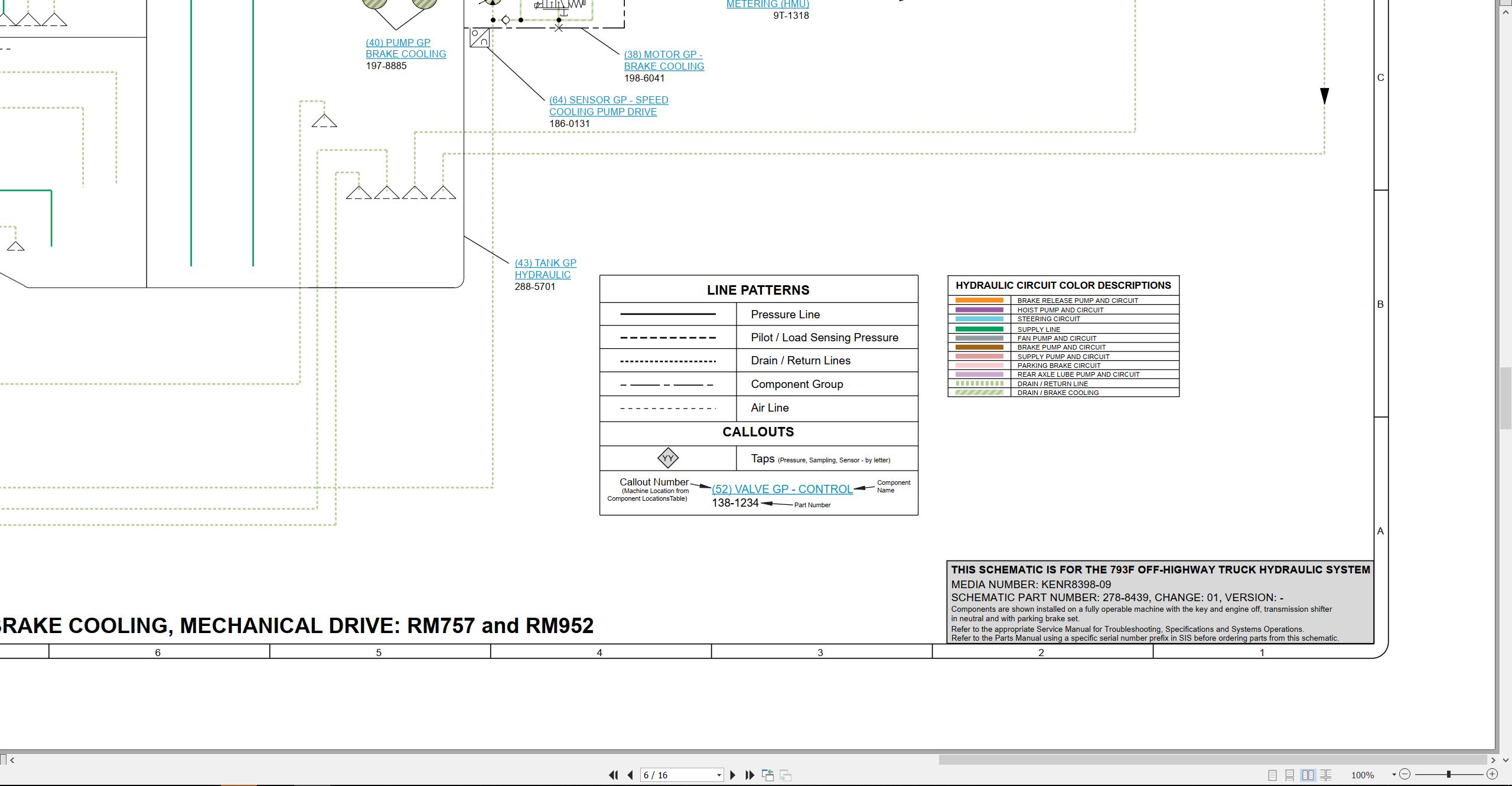The height and width of the screenshot is (786, 1512).
Task: Switch to continuous page view
Action: click(x=1290, y=775)
